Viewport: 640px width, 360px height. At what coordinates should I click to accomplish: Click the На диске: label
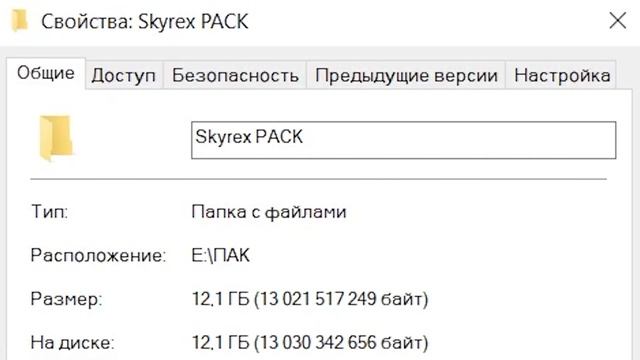(x=73, y=343)
